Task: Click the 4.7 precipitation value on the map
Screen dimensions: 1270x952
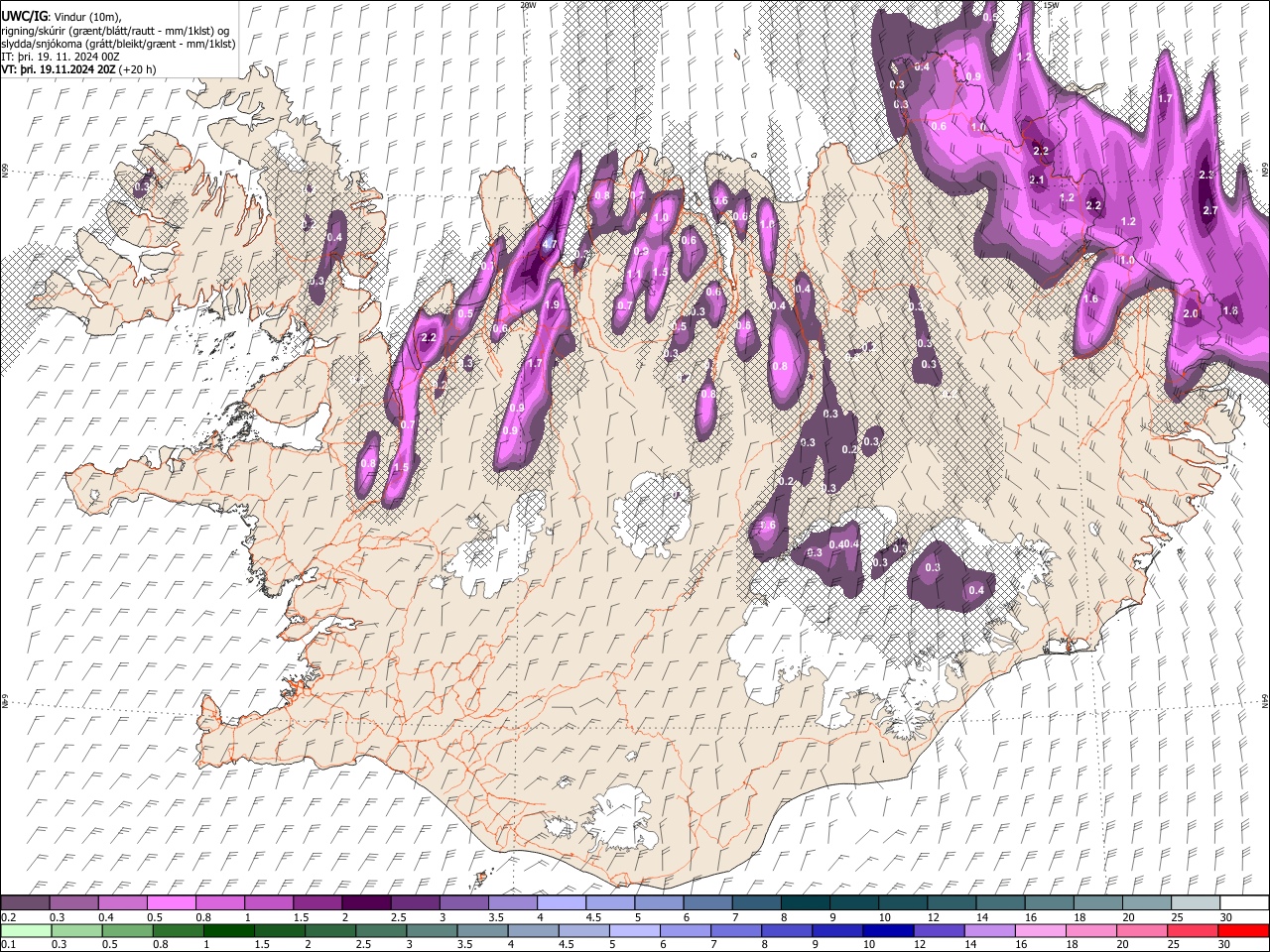Action: (x=551, y=243)
